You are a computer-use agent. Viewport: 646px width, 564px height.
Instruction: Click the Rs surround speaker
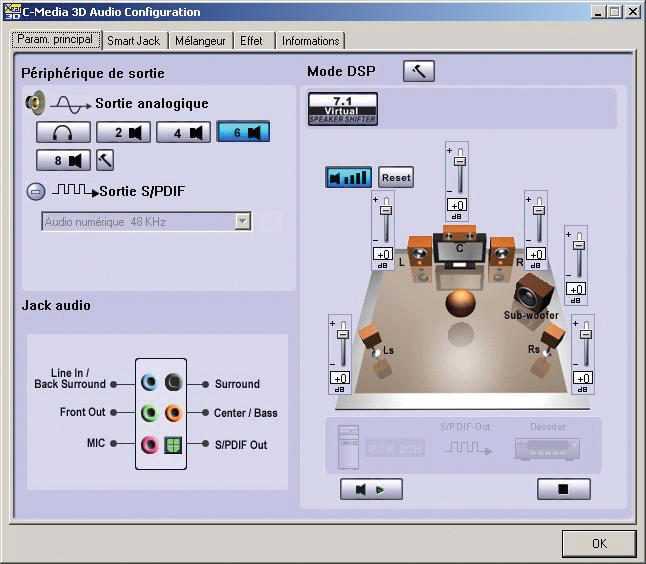[x=553, y=339]
